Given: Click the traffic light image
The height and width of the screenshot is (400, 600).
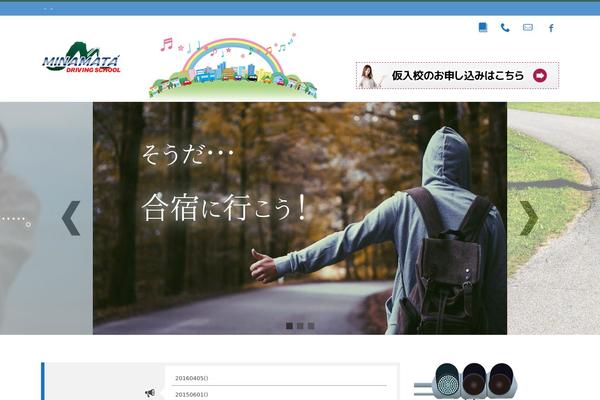Looking at the screenshot, I should click(465, 381).
